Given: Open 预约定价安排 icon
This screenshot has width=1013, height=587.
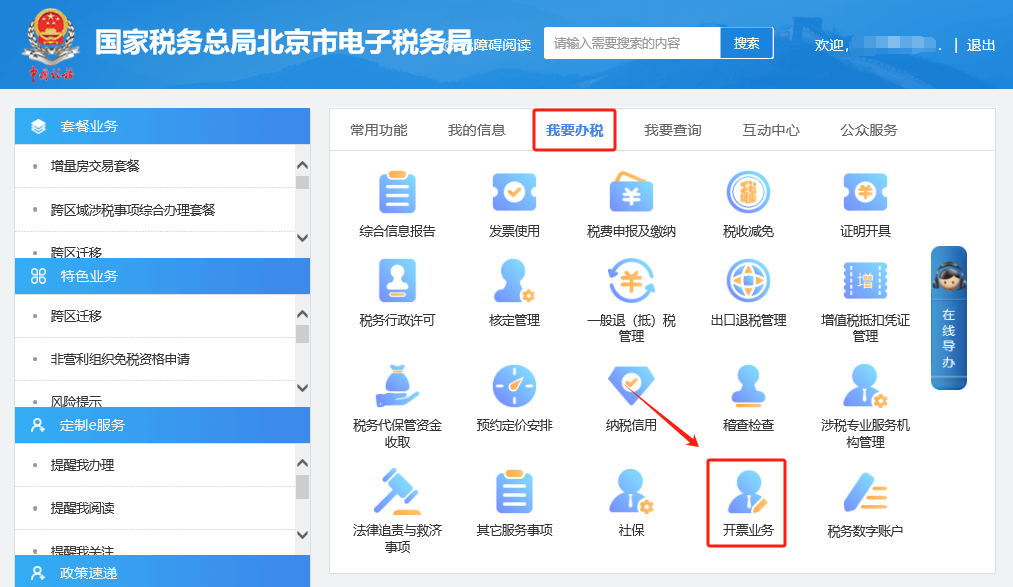Looking at the screenshot, I should pyautogui.click(x=514, y=386).
